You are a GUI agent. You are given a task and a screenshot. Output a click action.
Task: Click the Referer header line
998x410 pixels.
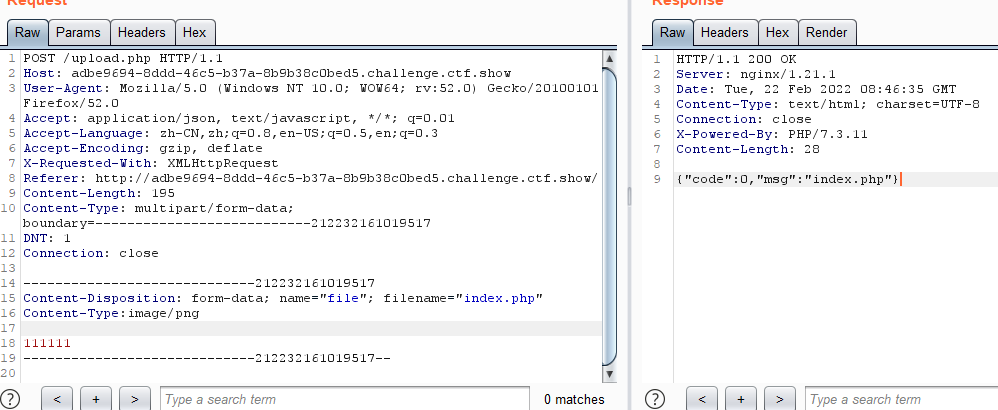pyautogui.click(x=311, y=178)
